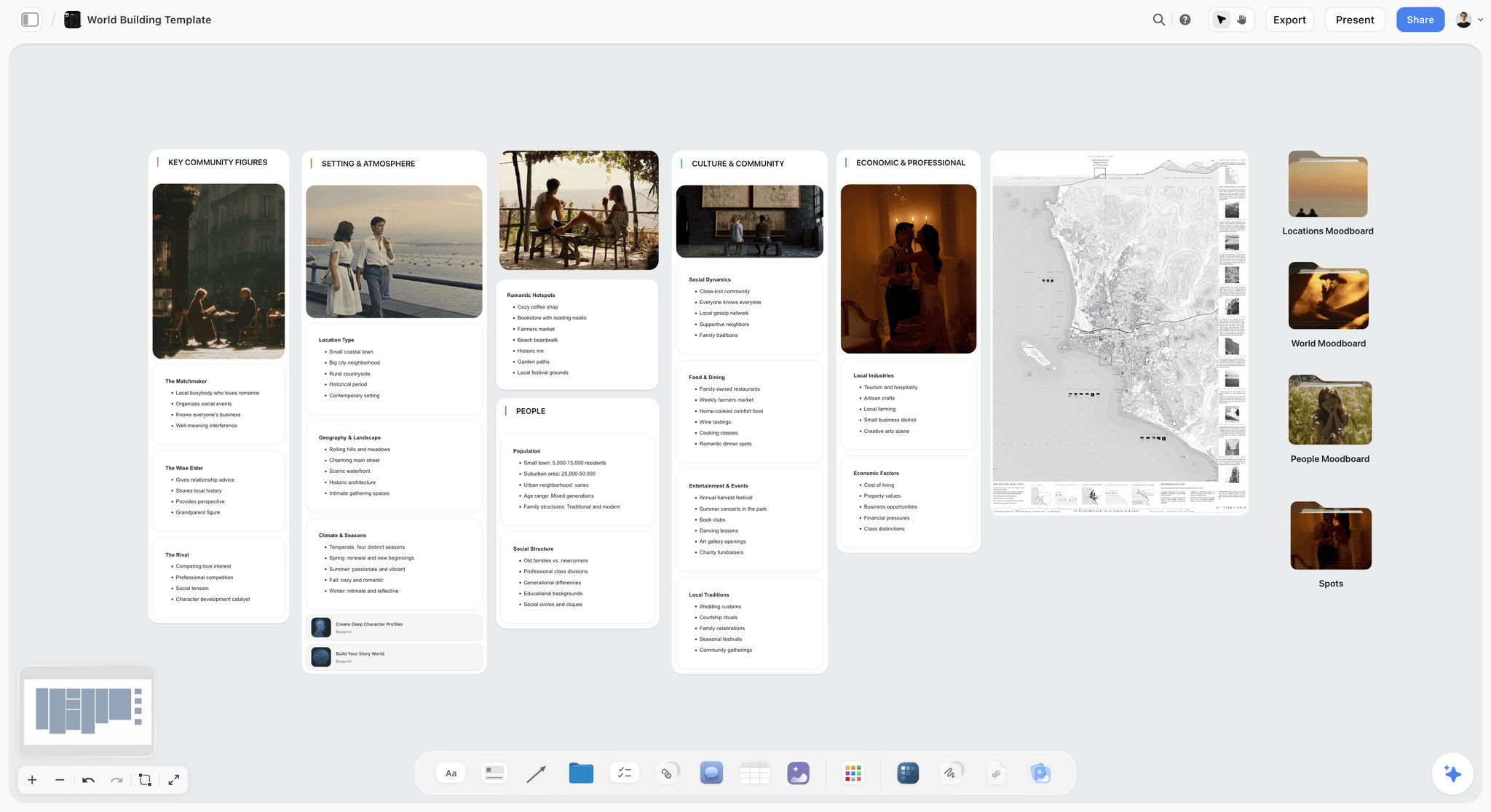
Task: Click the Social Structure card title
Action: click(533, 549)
